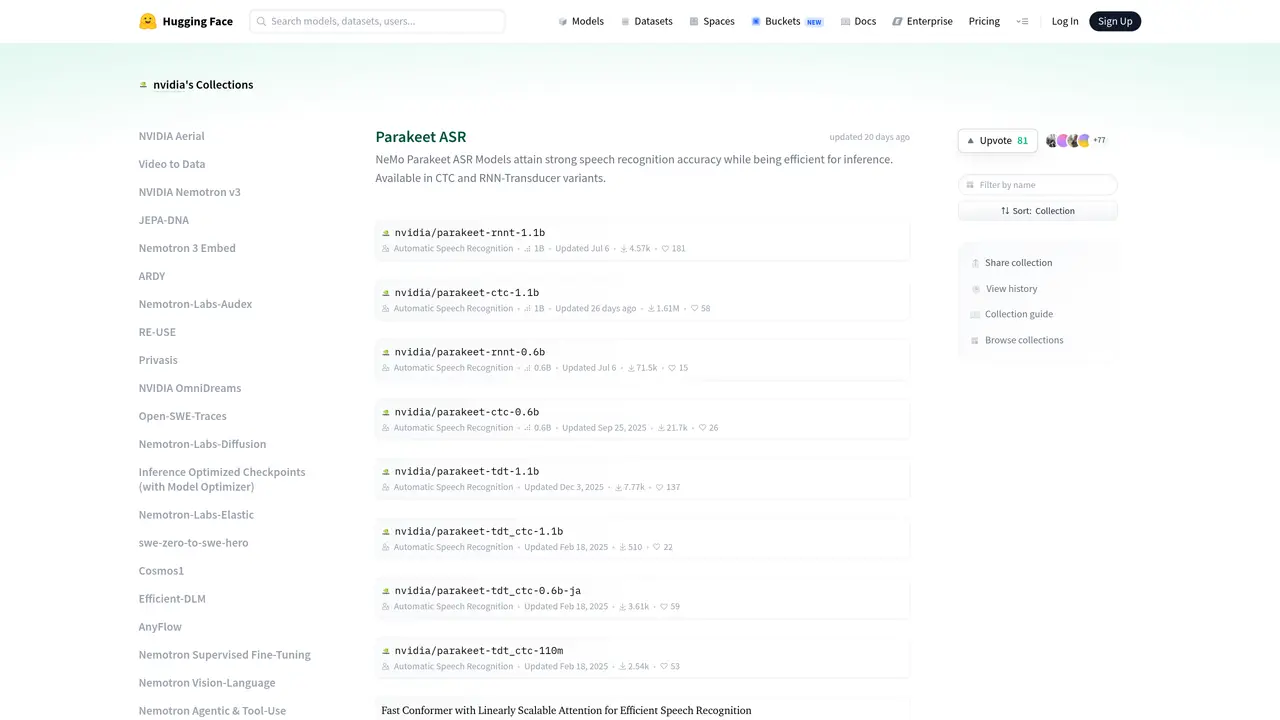
Task: Select the ARDY collection
Action: (152, 276)
